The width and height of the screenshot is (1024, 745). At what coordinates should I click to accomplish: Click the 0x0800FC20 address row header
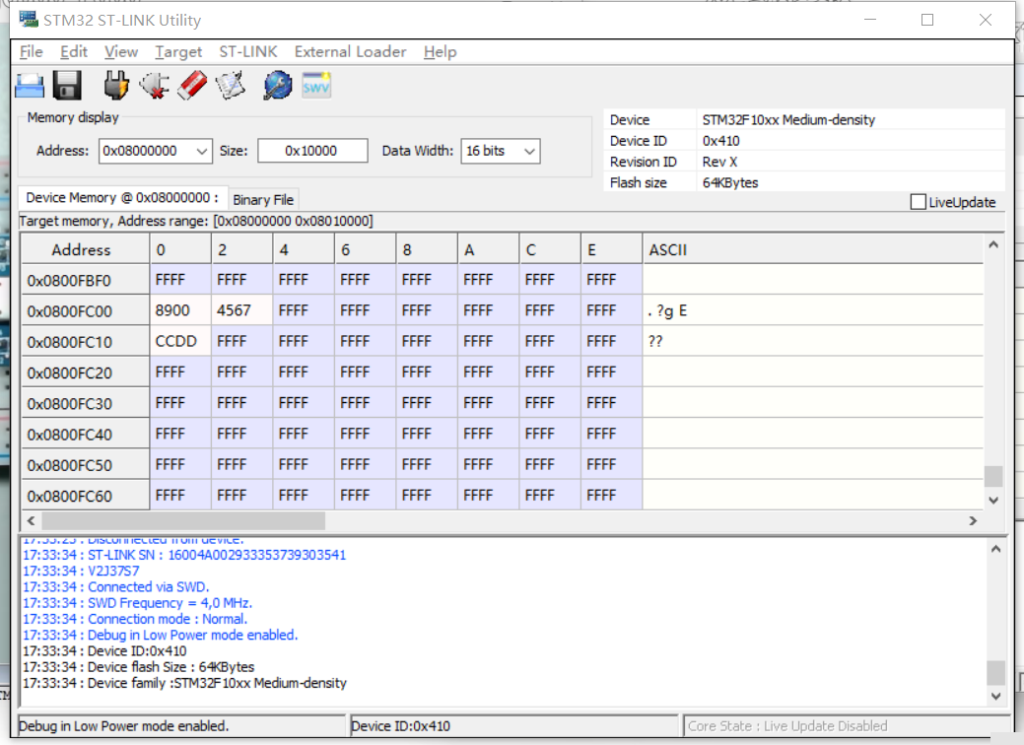tap(86, 373)
